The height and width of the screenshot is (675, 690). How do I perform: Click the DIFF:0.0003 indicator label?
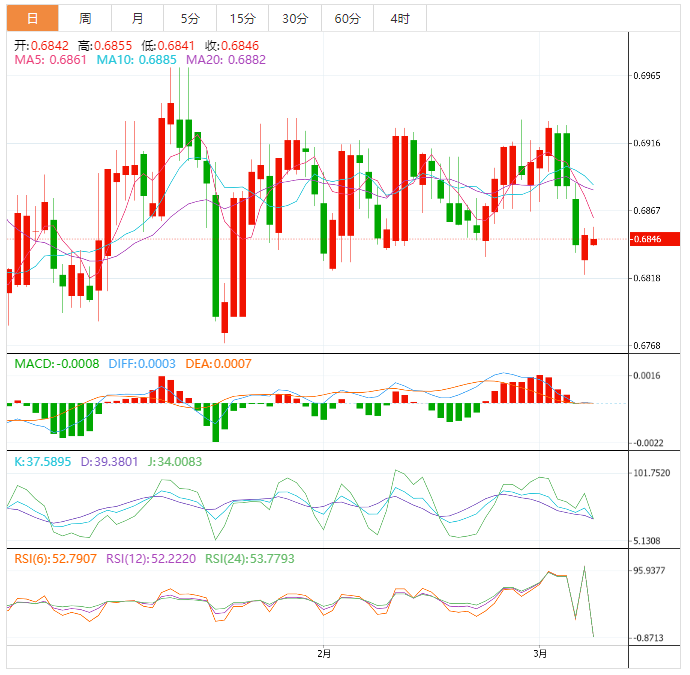coord(142,364)
